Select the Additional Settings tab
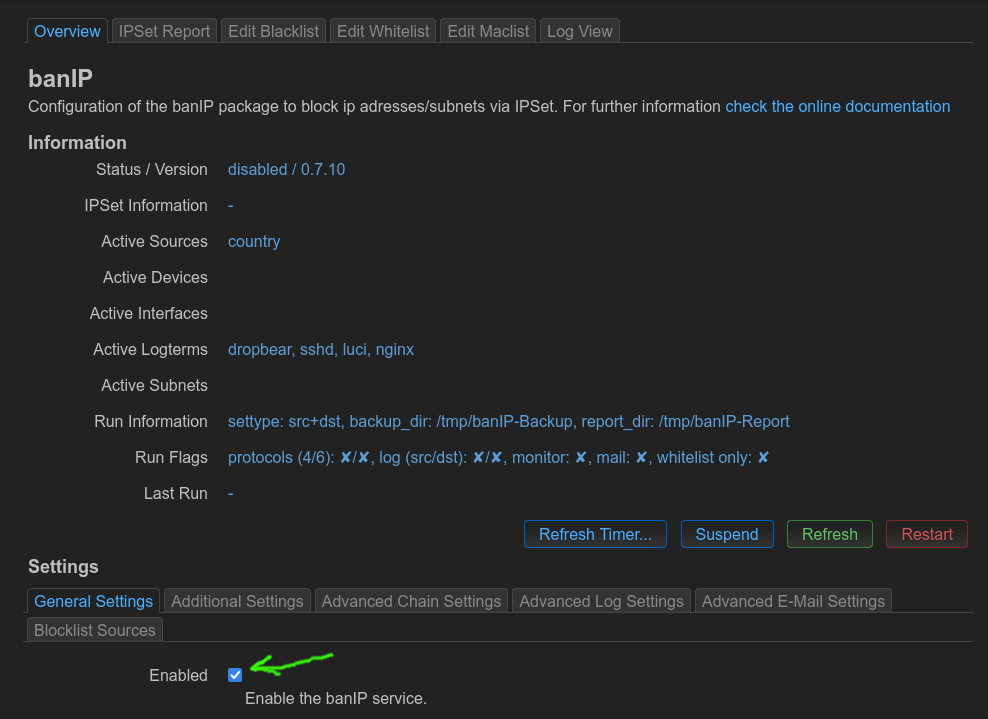 pyautogui.click(x=237, y=600)
